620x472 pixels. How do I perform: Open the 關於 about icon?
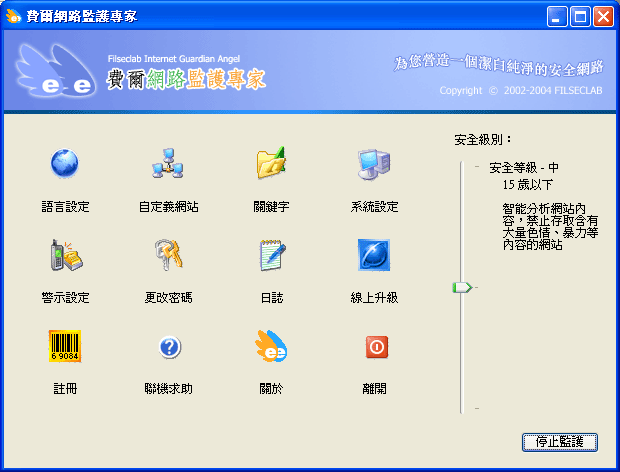271,346
